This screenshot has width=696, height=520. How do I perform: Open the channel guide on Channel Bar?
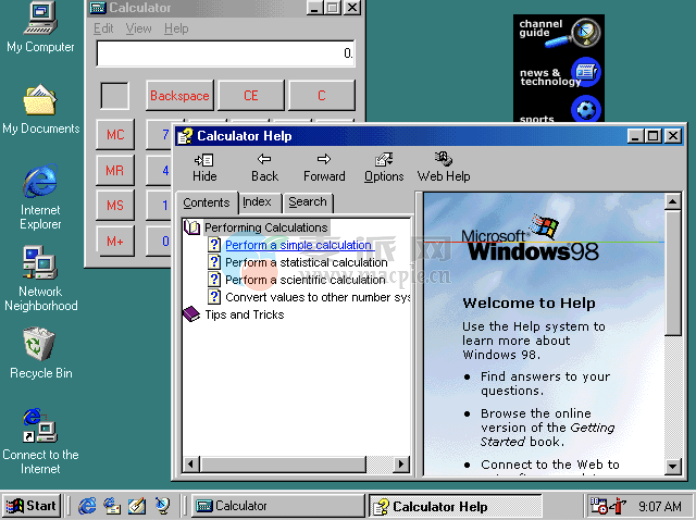[559, 32]
